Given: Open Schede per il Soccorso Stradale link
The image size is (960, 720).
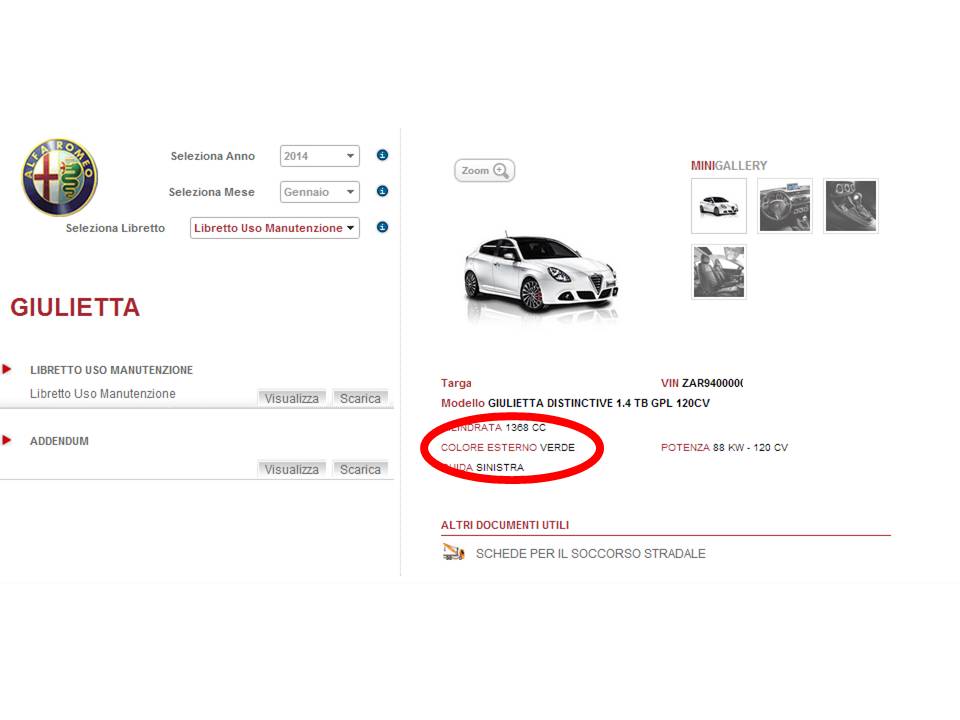Looking at the screenshot, I should coord(590,553).
